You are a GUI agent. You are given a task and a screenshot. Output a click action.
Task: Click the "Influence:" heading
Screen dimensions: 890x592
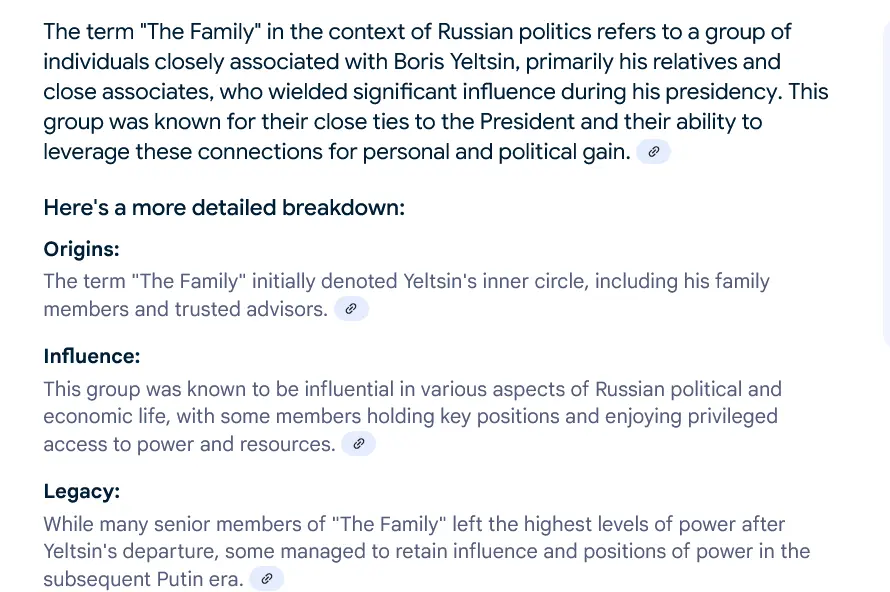point(91,356)
